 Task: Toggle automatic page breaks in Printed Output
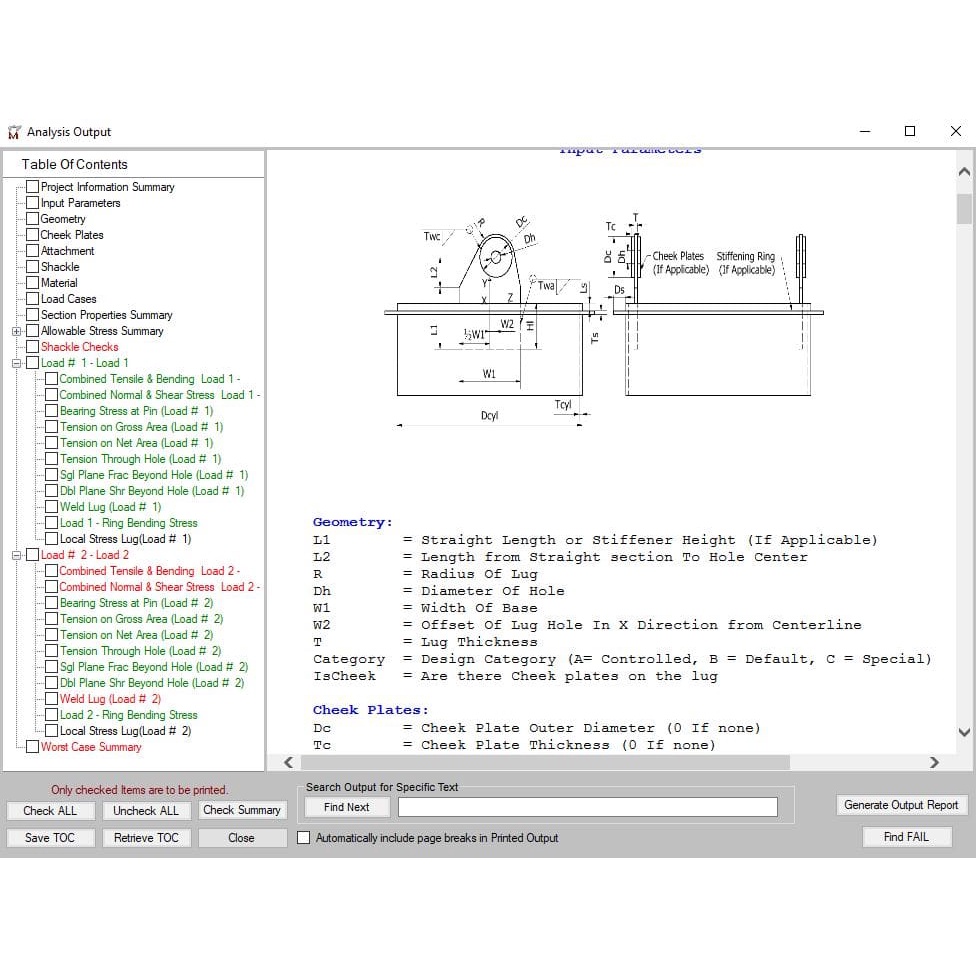pyautogui.click(x=304, y=838)
